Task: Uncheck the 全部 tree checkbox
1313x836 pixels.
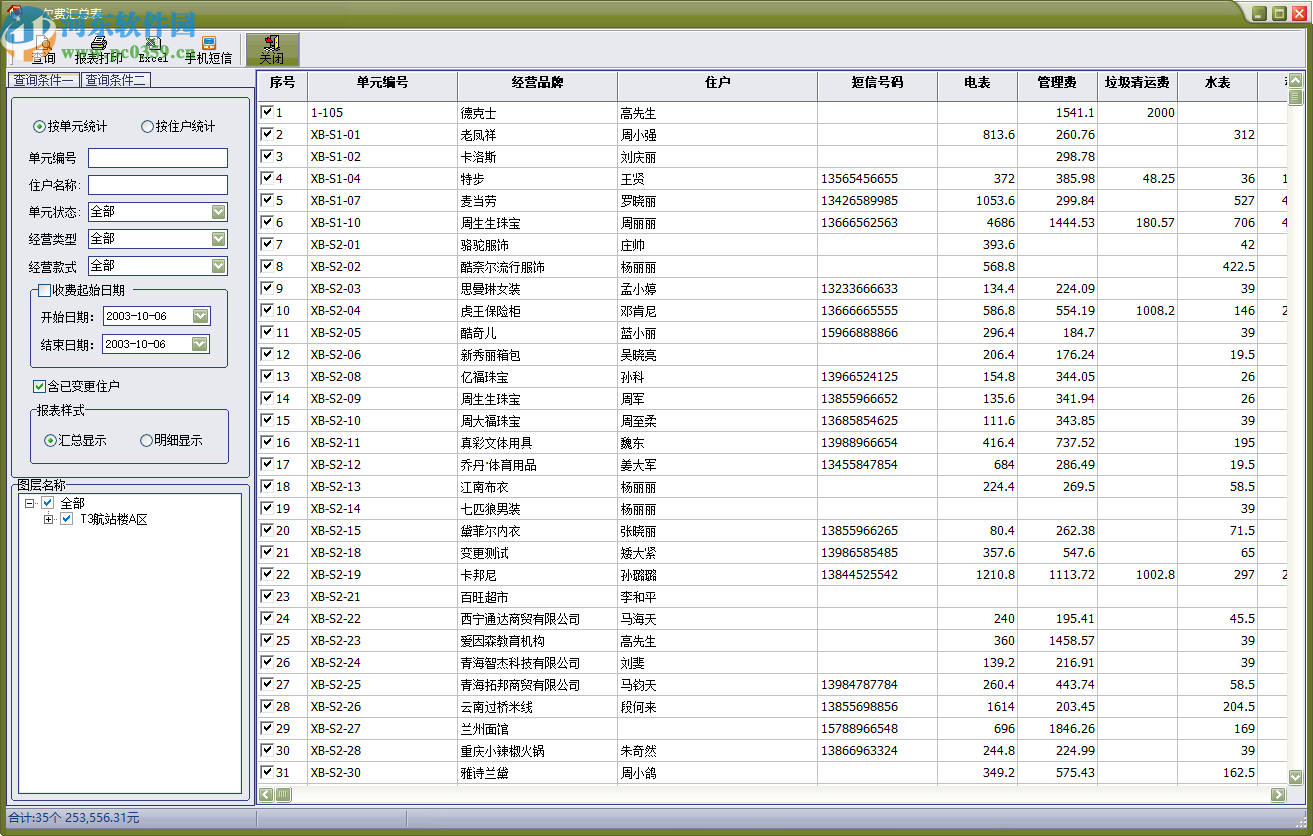Action: point(48,503)
